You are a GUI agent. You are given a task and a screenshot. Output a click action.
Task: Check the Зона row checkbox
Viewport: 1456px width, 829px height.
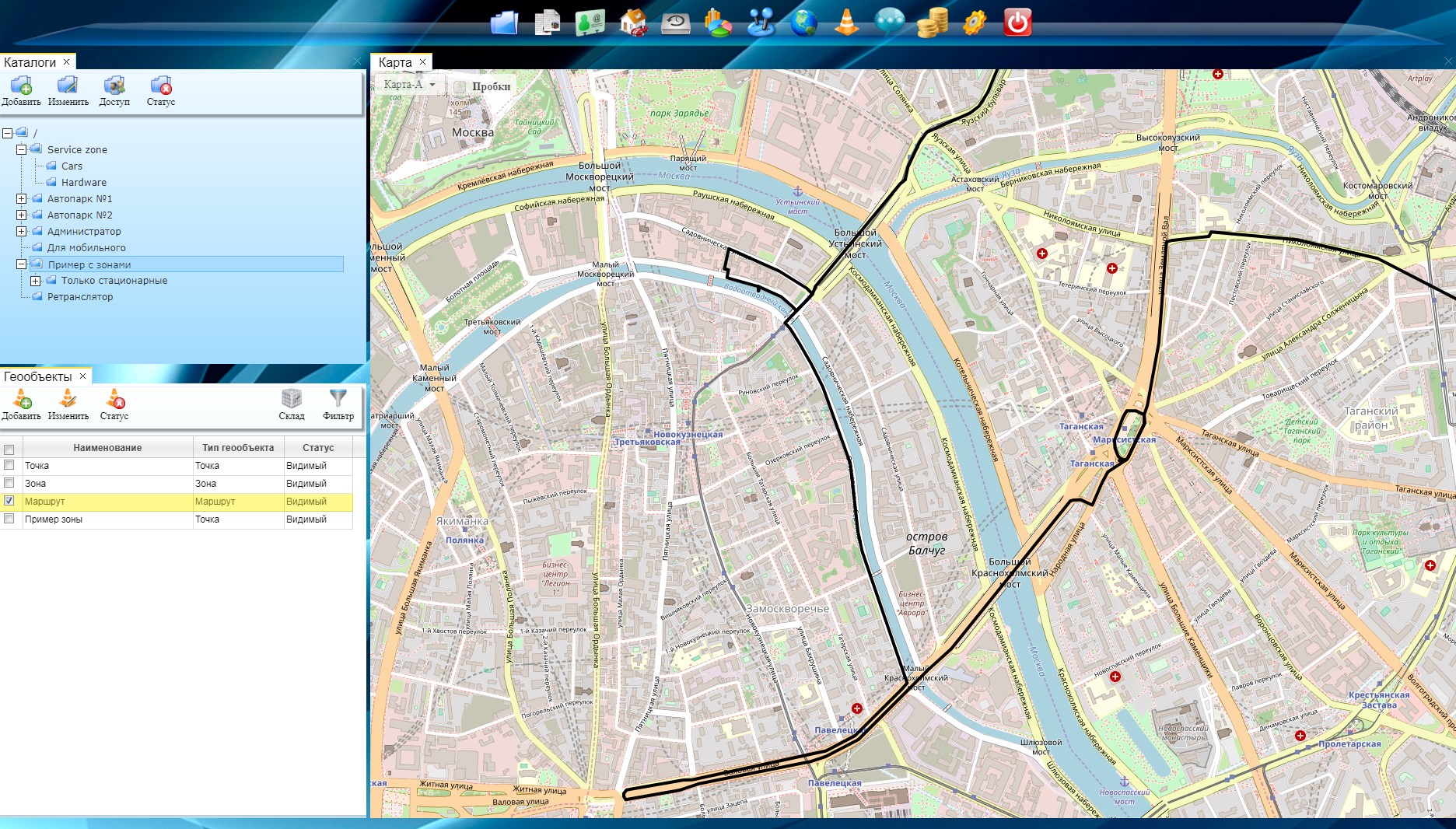tap(9, 483)
